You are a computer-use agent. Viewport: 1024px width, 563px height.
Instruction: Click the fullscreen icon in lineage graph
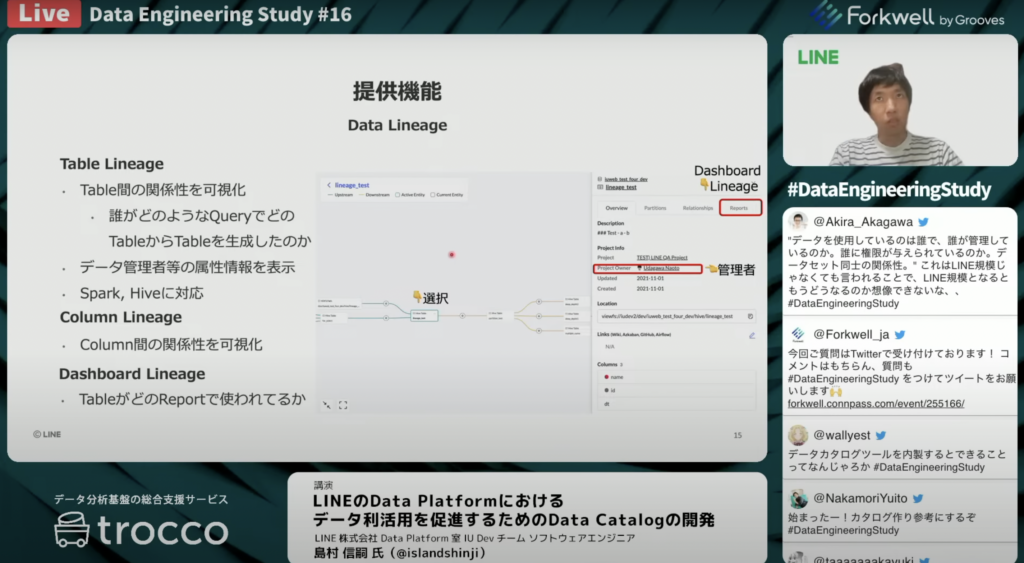point(343,405)
